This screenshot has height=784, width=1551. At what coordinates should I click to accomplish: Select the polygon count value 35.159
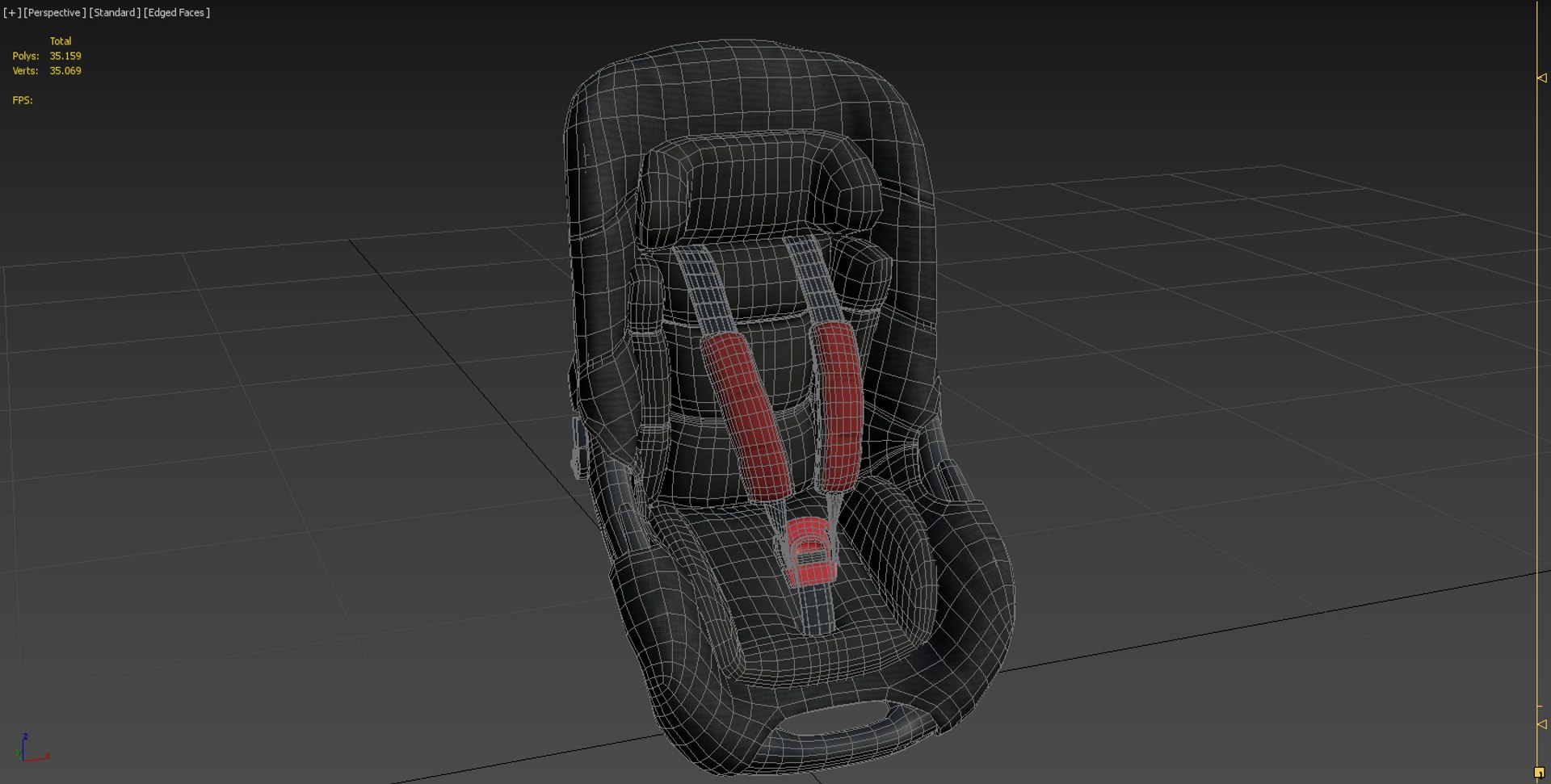point(65,56)
